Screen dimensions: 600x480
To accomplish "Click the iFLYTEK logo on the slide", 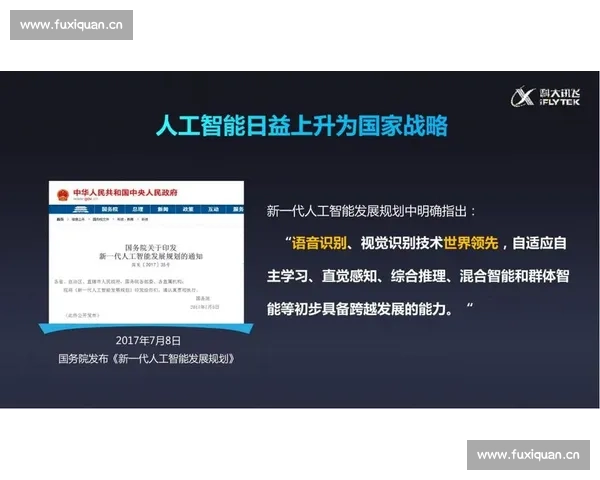I will coord(545,96).
